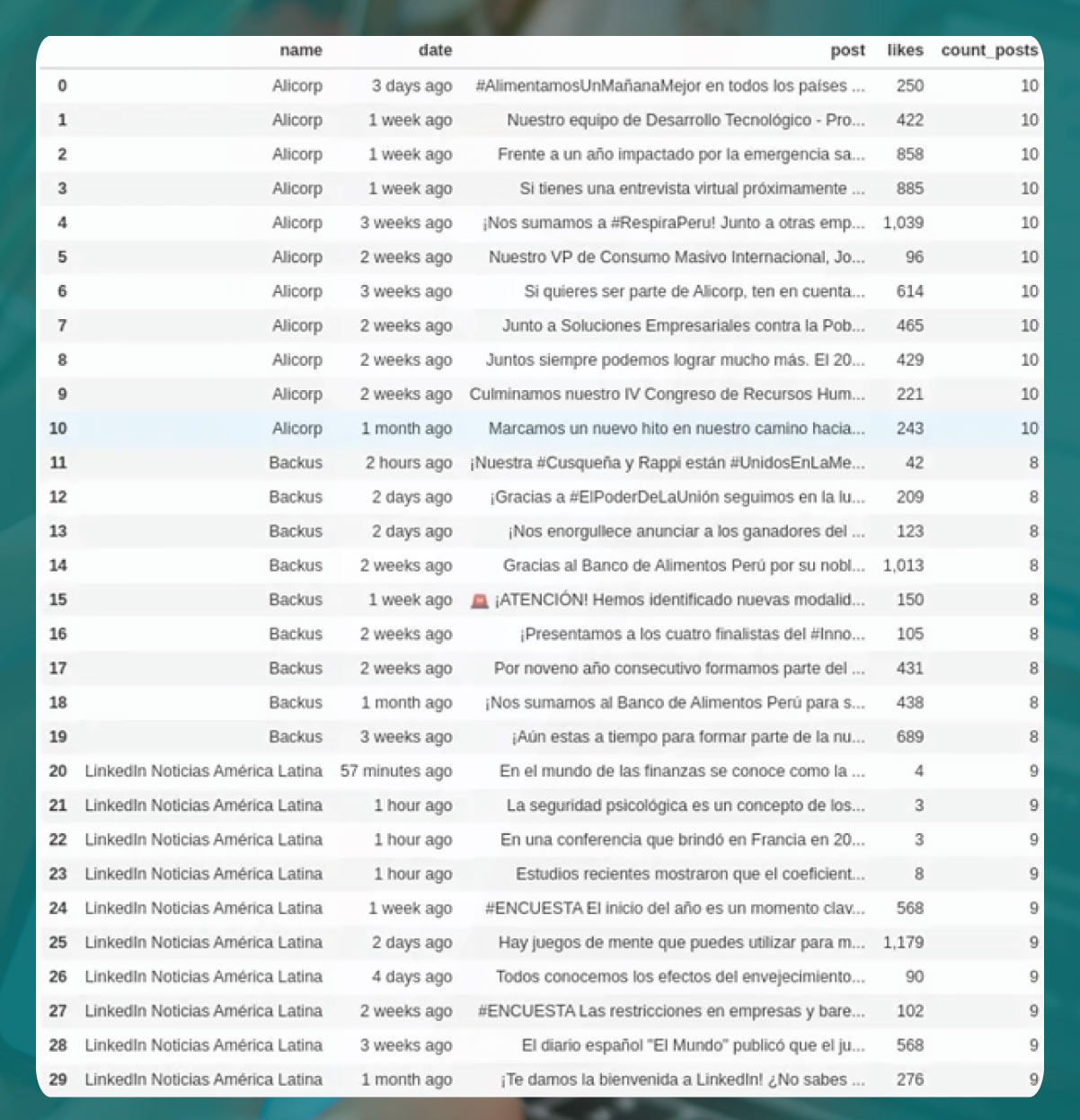Click the 'date' column header
The image size is (1080, 1120).
(435, 50)
